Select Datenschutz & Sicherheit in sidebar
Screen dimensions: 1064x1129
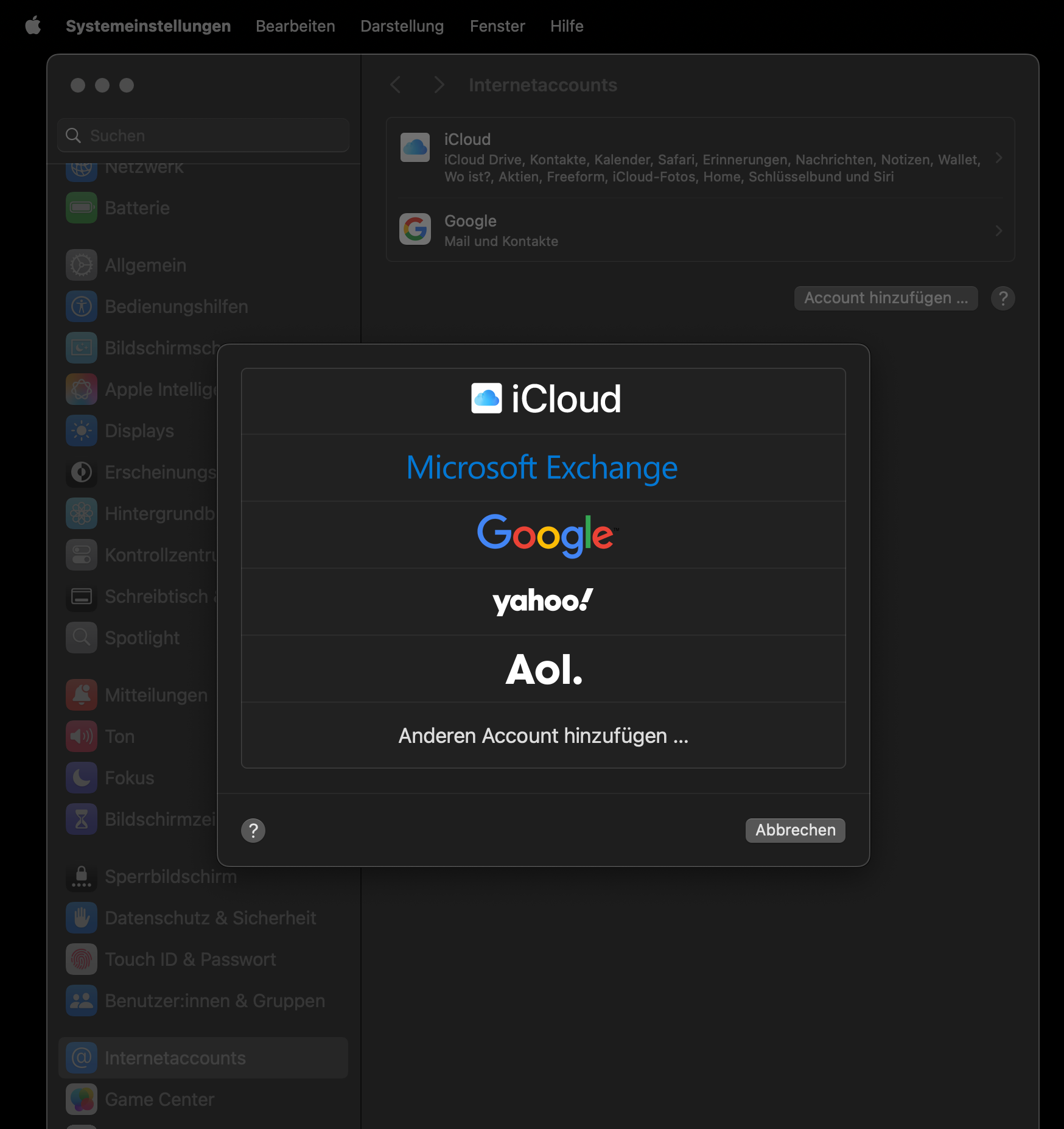(203, 918)
